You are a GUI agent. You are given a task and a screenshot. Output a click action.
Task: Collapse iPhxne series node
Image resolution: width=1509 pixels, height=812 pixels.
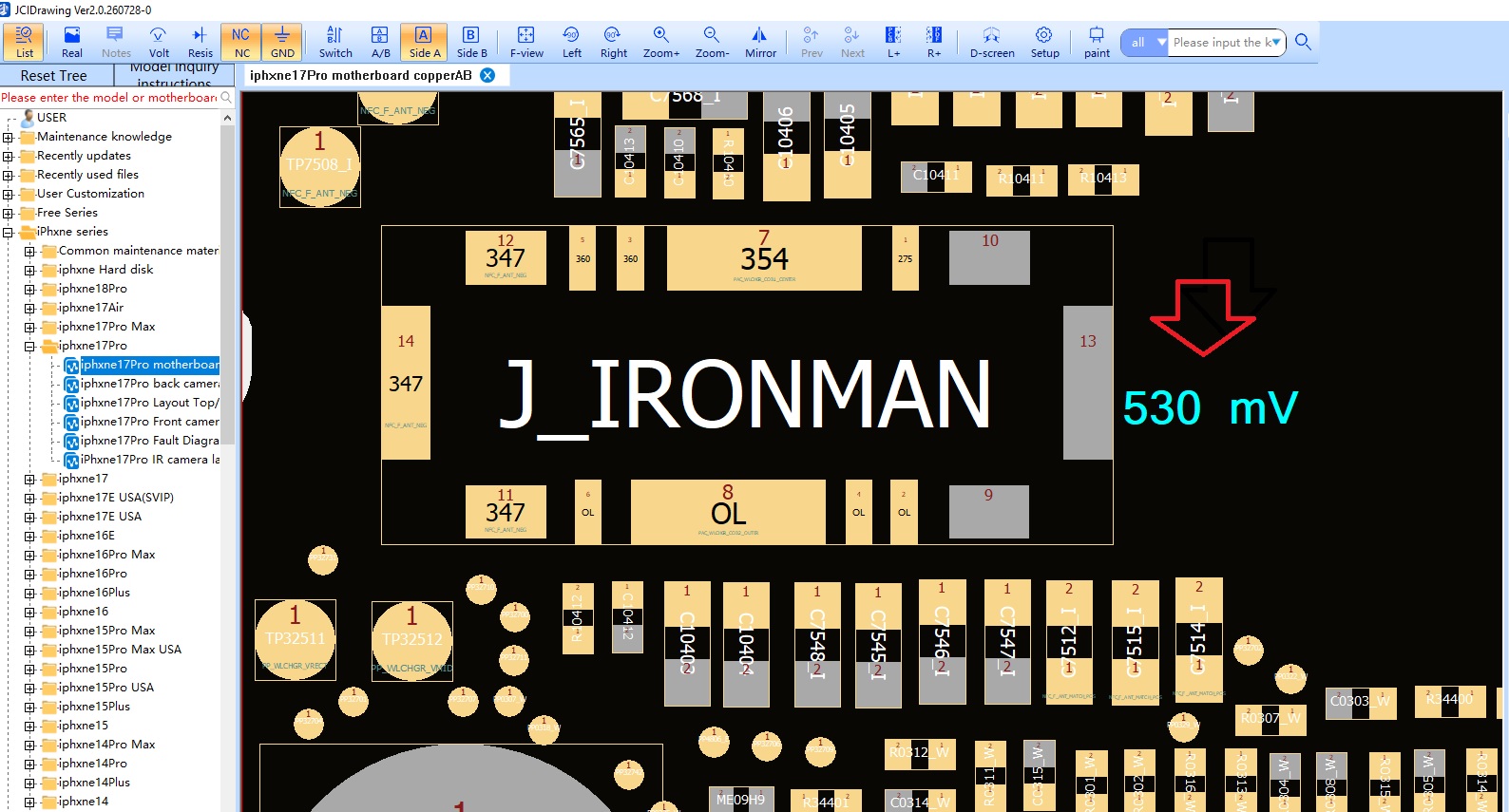click(8, 232)
